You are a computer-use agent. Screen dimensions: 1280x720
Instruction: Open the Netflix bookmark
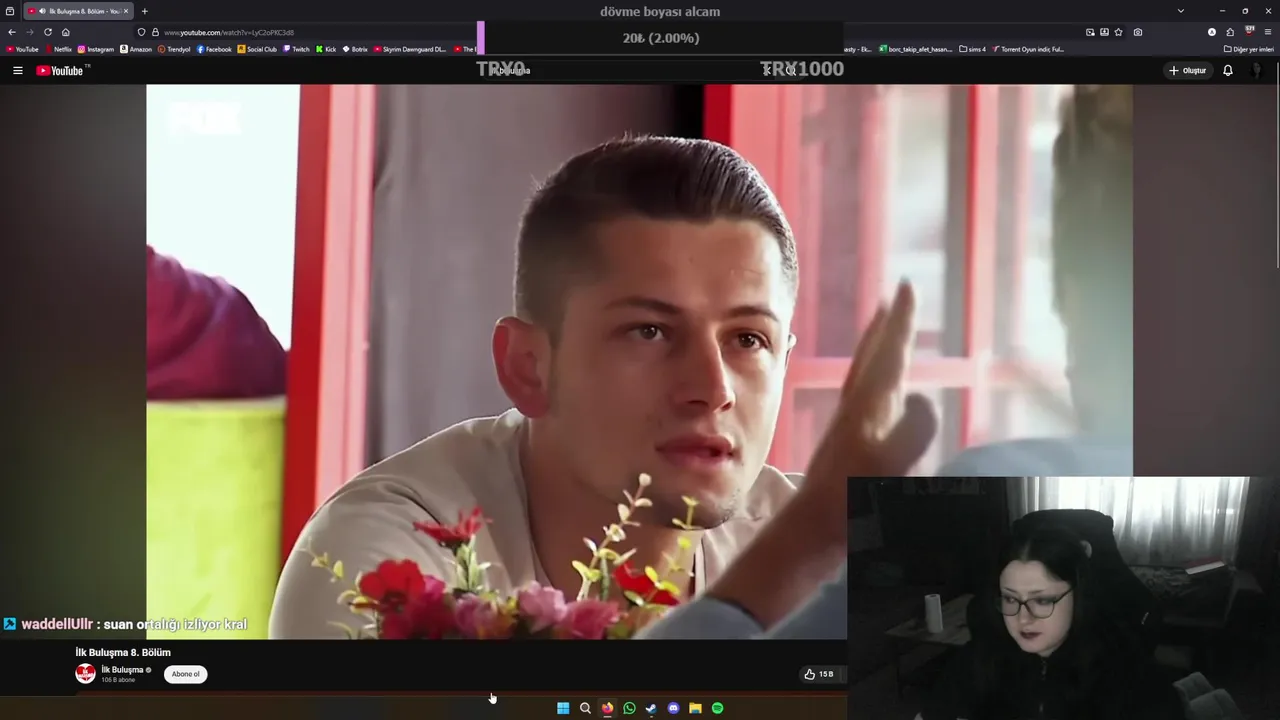click(57, 49)
